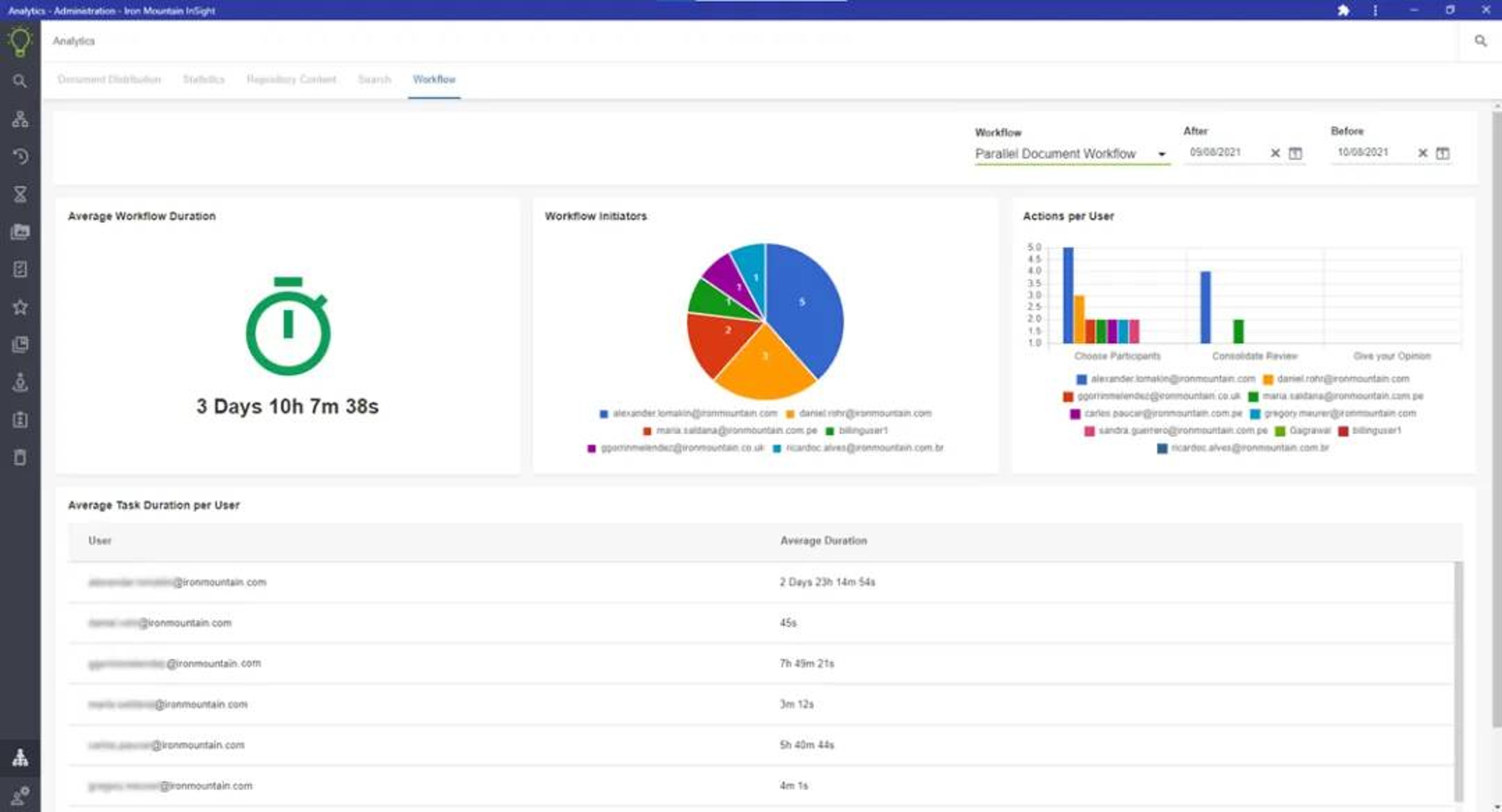Click the hourglass sidebar icon
This screenshot has width=1502, height=812.
pos(20,194)
